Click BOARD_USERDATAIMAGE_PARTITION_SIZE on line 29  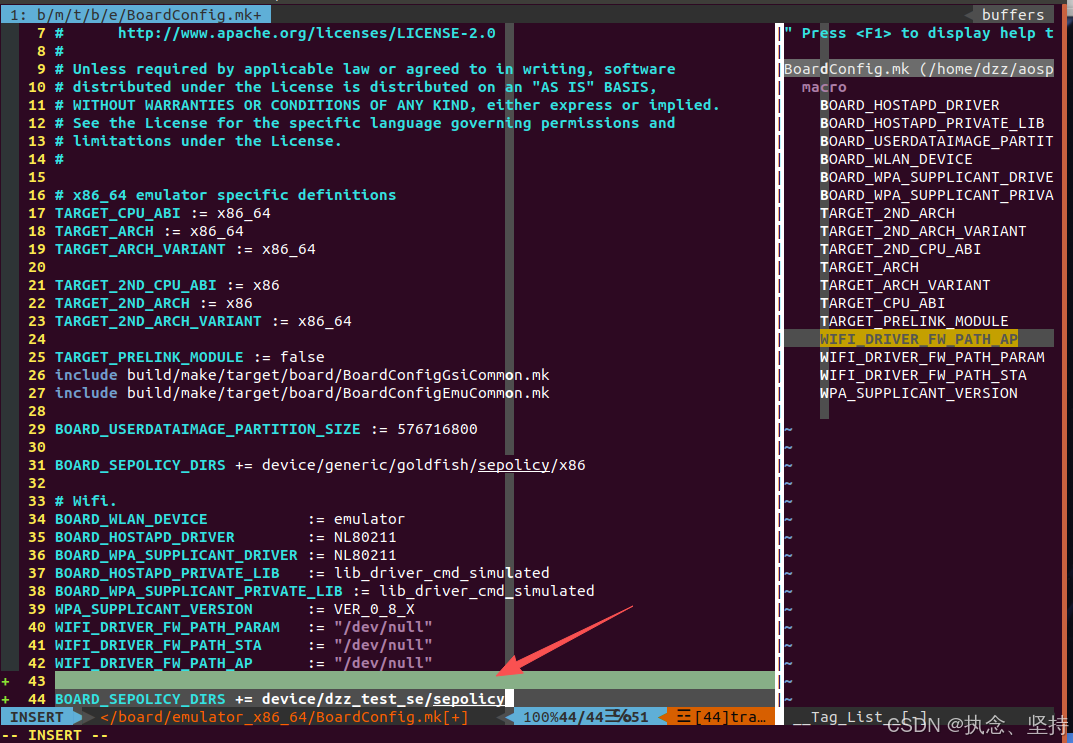point(207,429)
